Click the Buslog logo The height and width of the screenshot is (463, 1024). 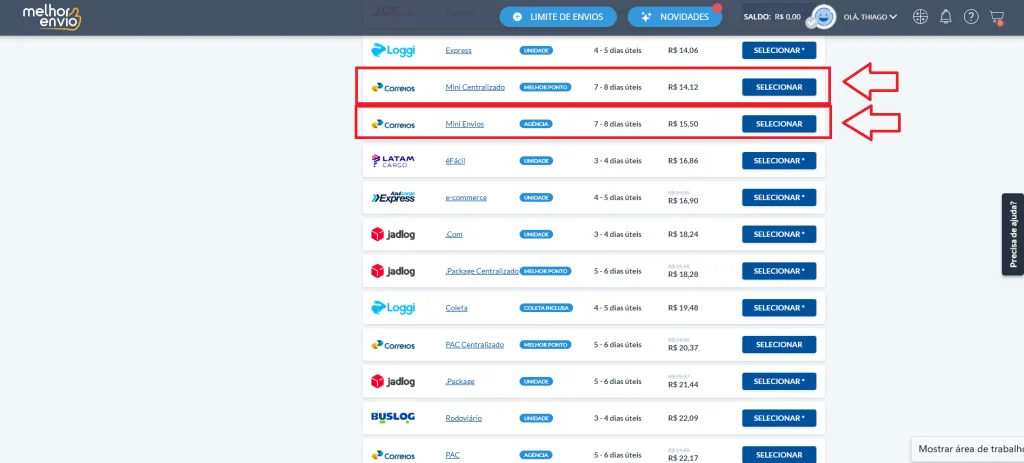(x=393, y=417)
